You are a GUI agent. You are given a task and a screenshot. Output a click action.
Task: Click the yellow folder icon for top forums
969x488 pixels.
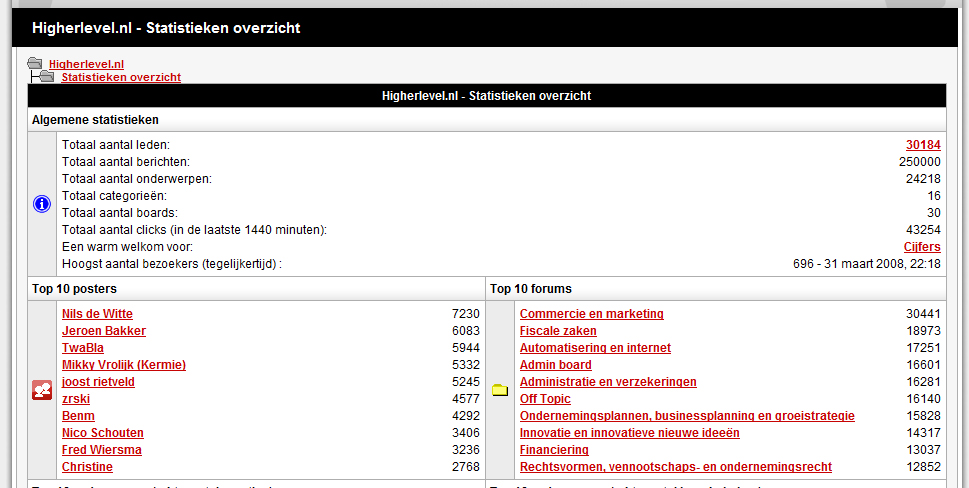(500, 390)
